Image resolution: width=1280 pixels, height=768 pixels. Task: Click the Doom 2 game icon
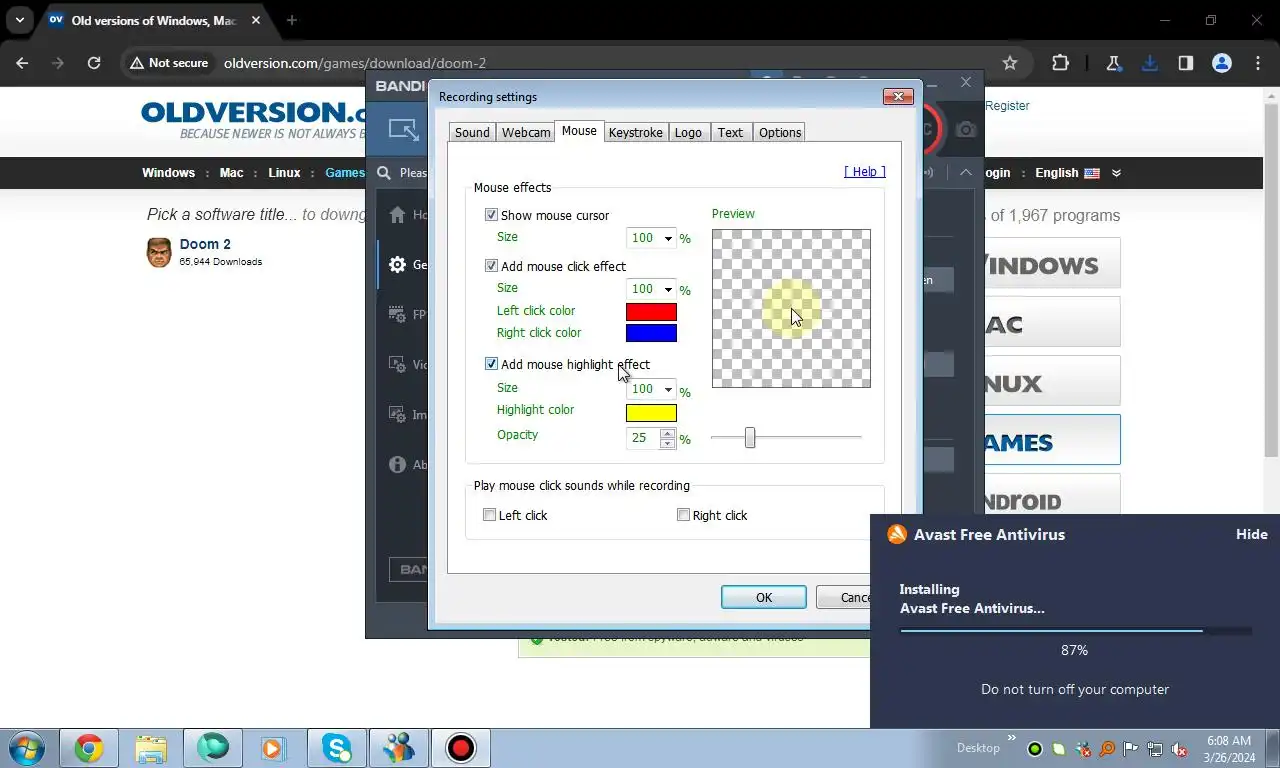(x=159, y=252)
